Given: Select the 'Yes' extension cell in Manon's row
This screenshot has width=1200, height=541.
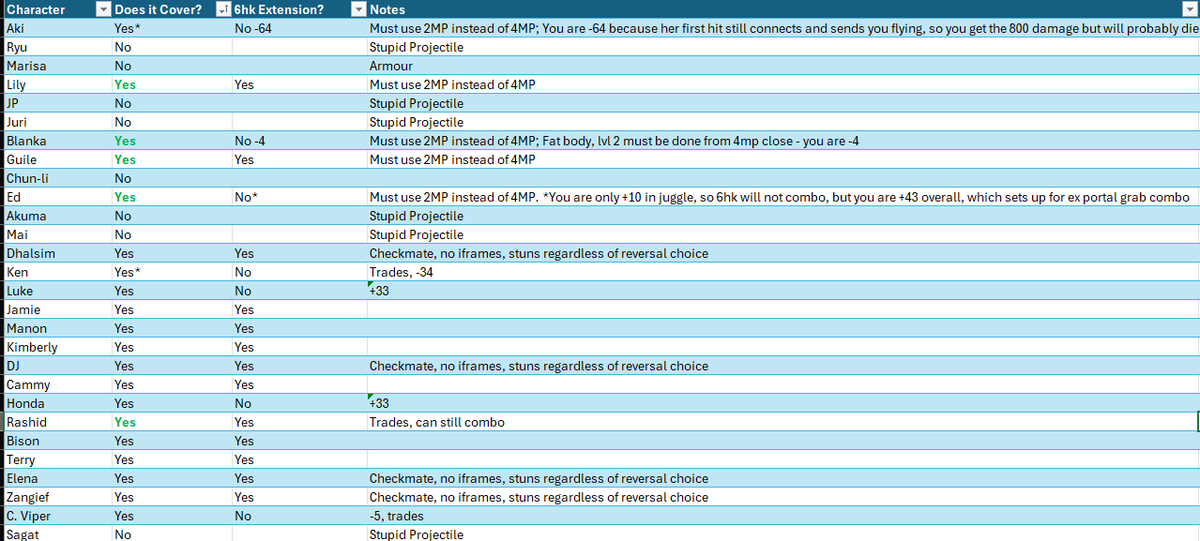Looking at the screenshot, I should coord(298,328).
